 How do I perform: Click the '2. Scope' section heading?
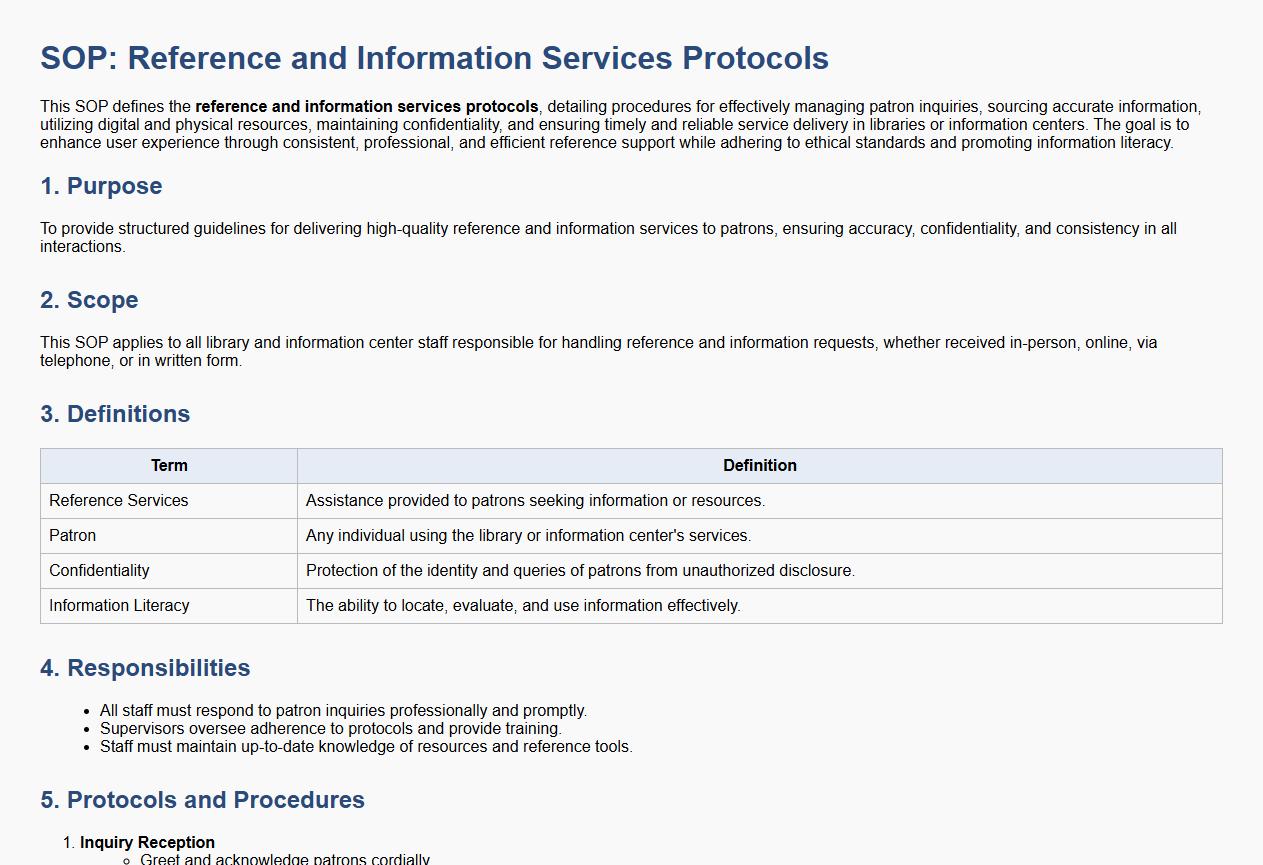pyautogui.click(x=89, y=300)
